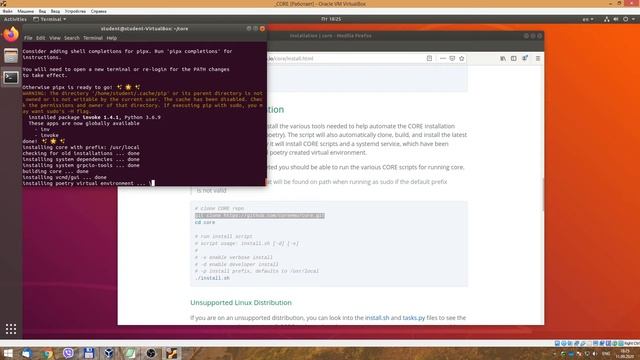The image size is (640, 360).
Task: Open Windows system tray language indicator
Action: [606, 353]
